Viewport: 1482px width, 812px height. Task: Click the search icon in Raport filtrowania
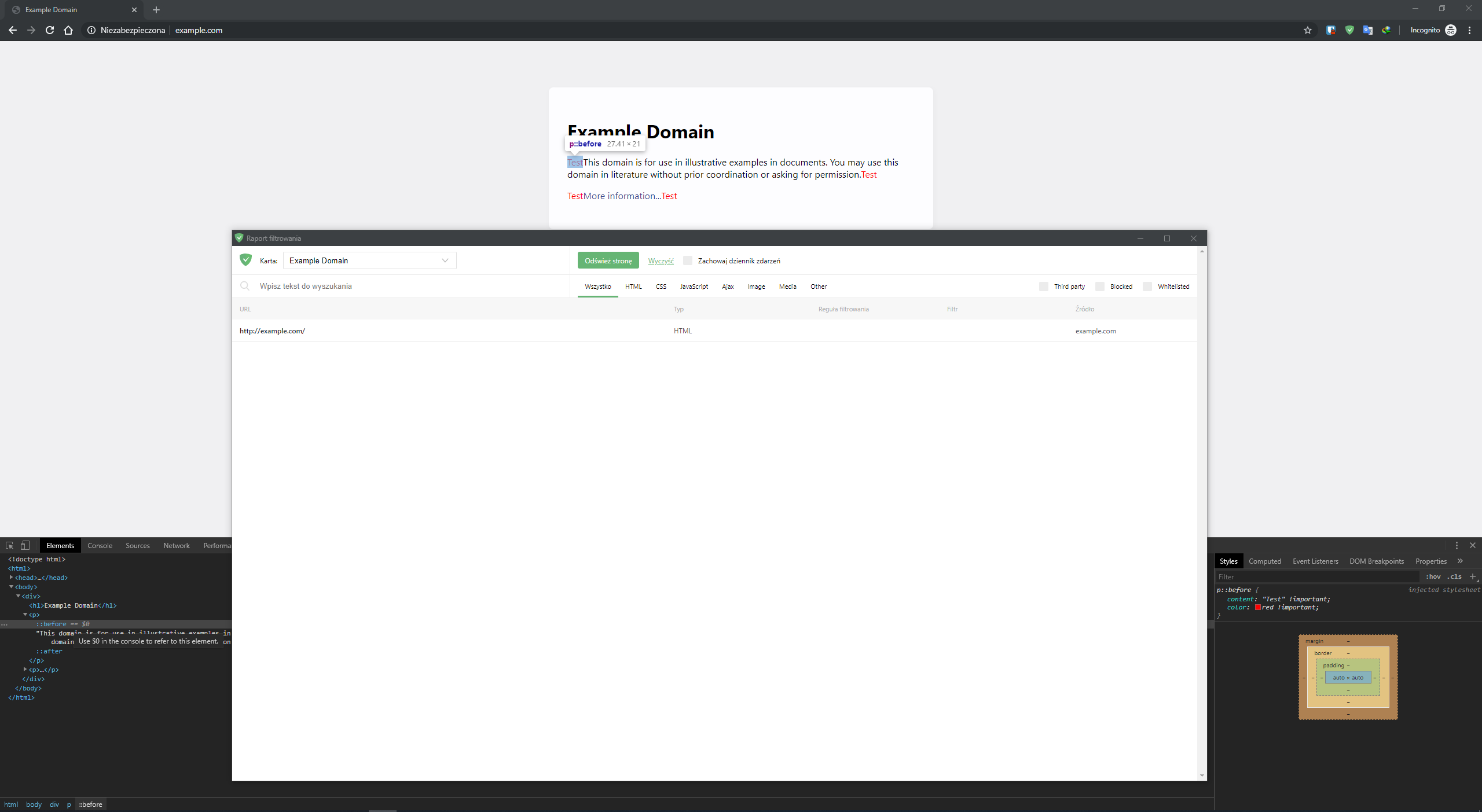(245, 286)
